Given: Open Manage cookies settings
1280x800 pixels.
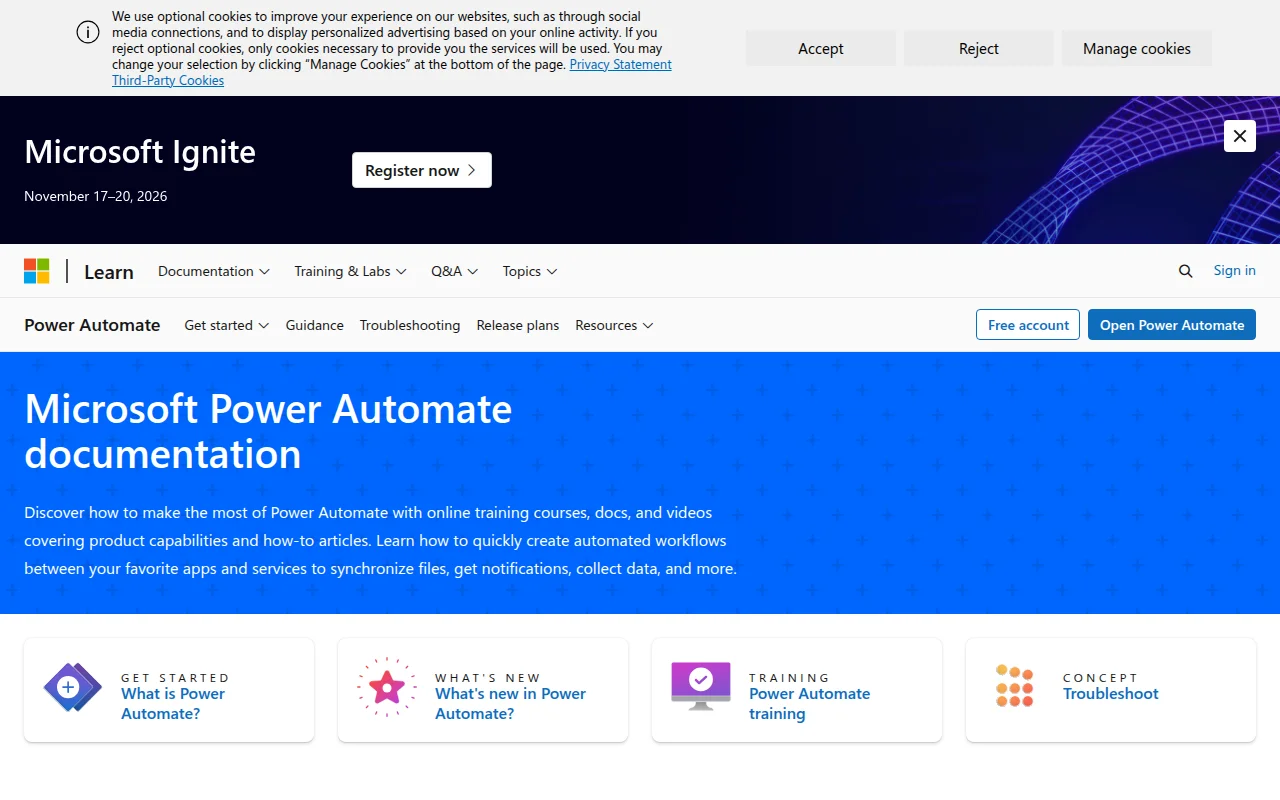Looking at the screenshot, I should point(1137,48).
